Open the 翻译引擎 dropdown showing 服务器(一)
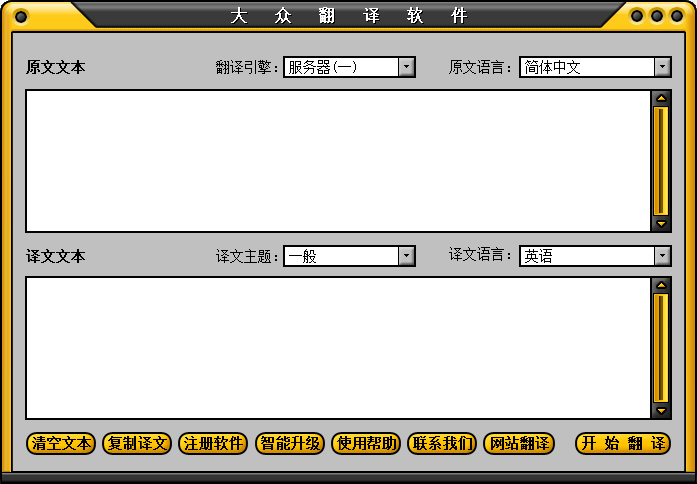Image resolution: width=697 pixels, height=484 pixels. [x=349, y=67]
